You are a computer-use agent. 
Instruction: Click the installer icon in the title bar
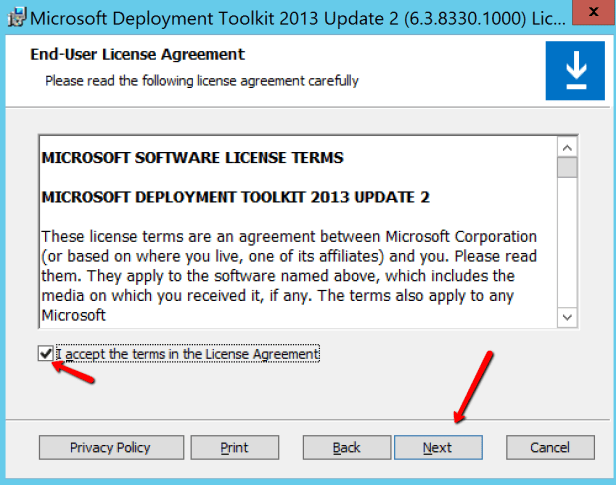(x=14, y=17)
